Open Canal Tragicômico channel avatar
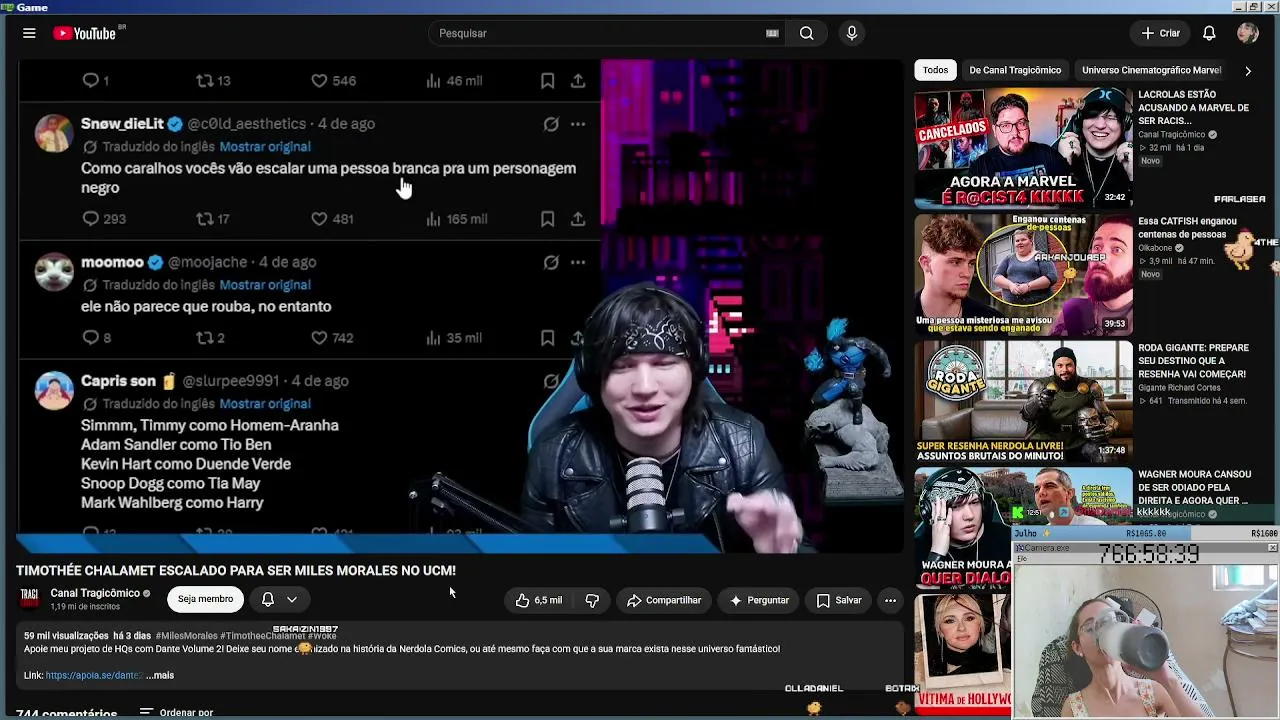This screenshot has height=720, width=1280. point(29,598)
